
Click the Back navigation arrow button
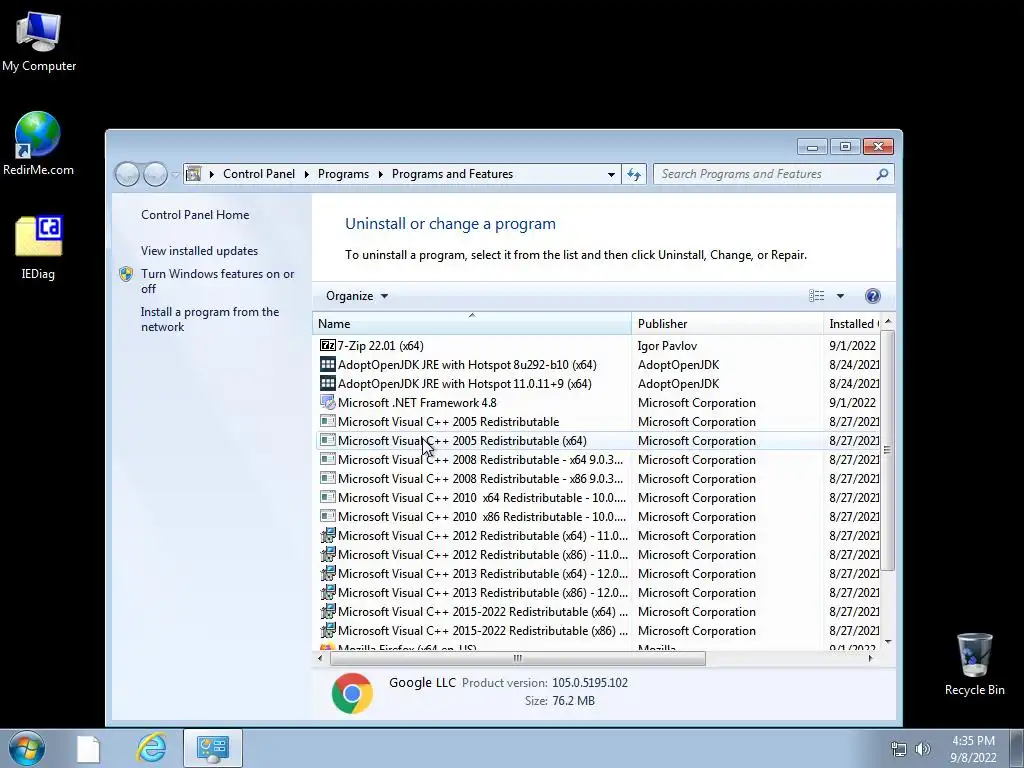point(127,174)
